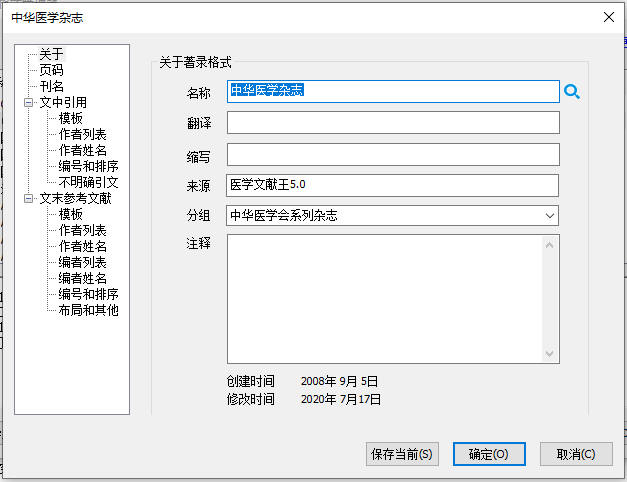This screenshot has height=482, width=627.
Task: Click the 注释 scrollbar up arrow
Action: (x=550, y=243)
